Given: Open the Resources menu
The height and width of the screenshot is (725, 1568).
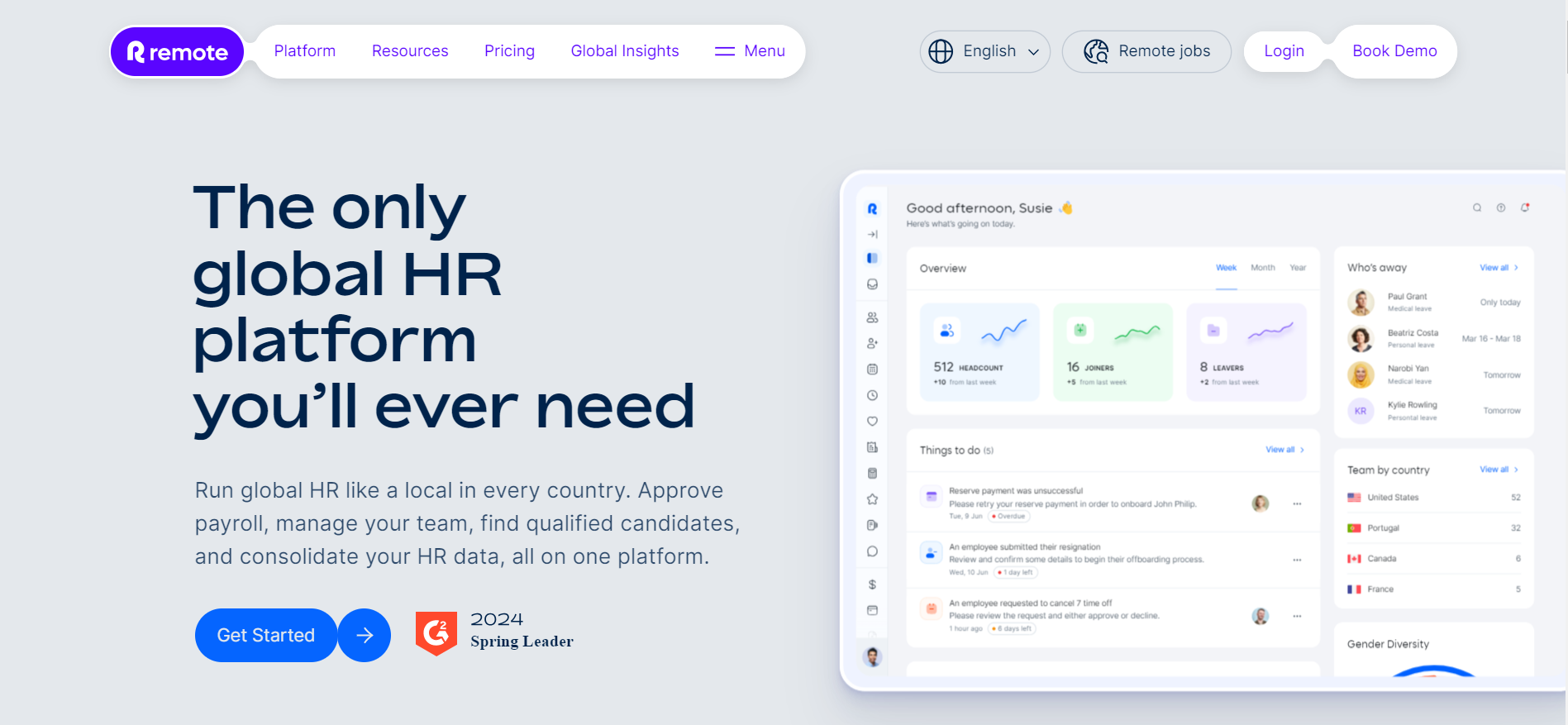Looking at the screenshot, I should click(410, 51).
